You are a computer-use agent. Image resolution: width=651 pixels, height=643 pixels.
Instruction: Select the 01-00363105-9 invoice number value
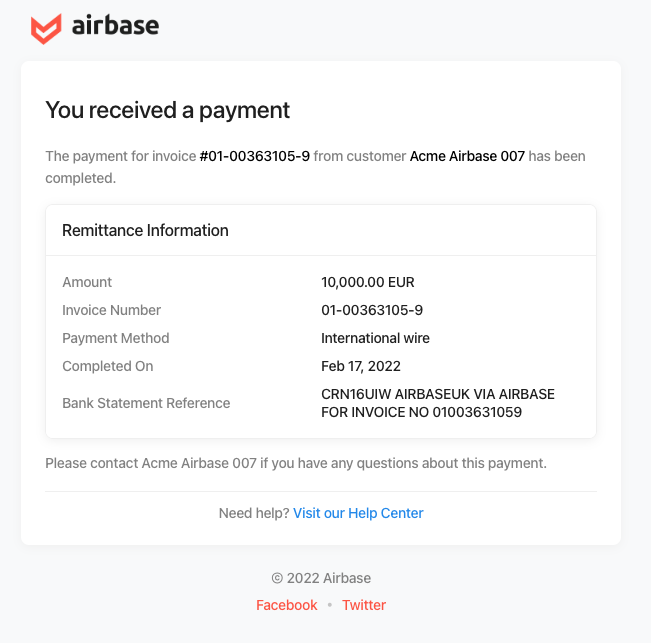tap(372, 310)
